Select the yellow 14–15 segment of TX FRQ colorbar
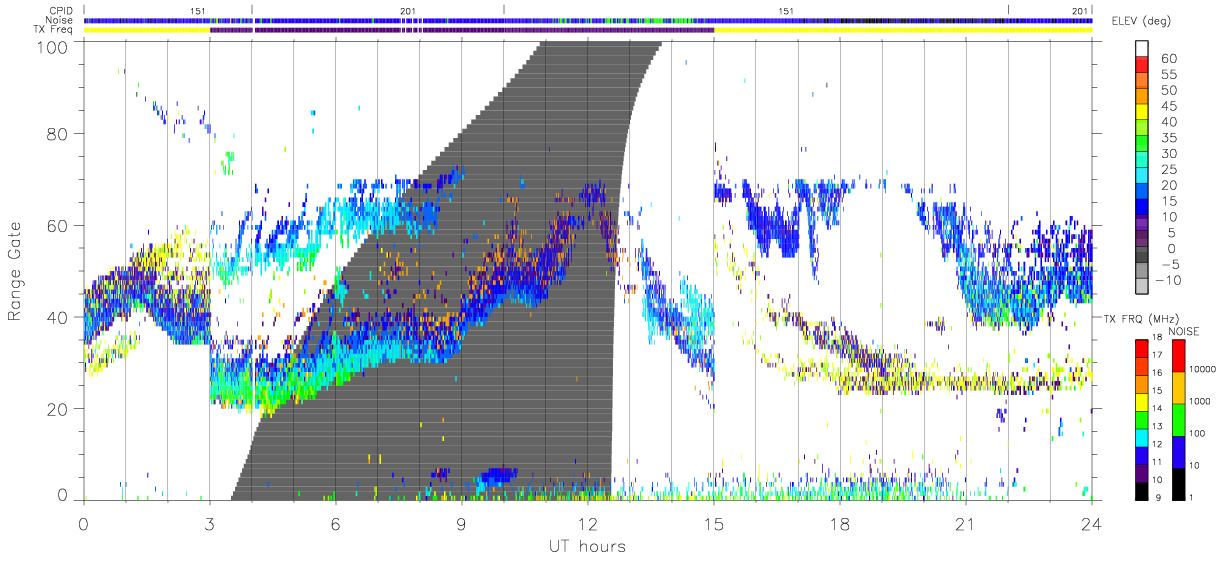1228x567 pixels. 1142,400
